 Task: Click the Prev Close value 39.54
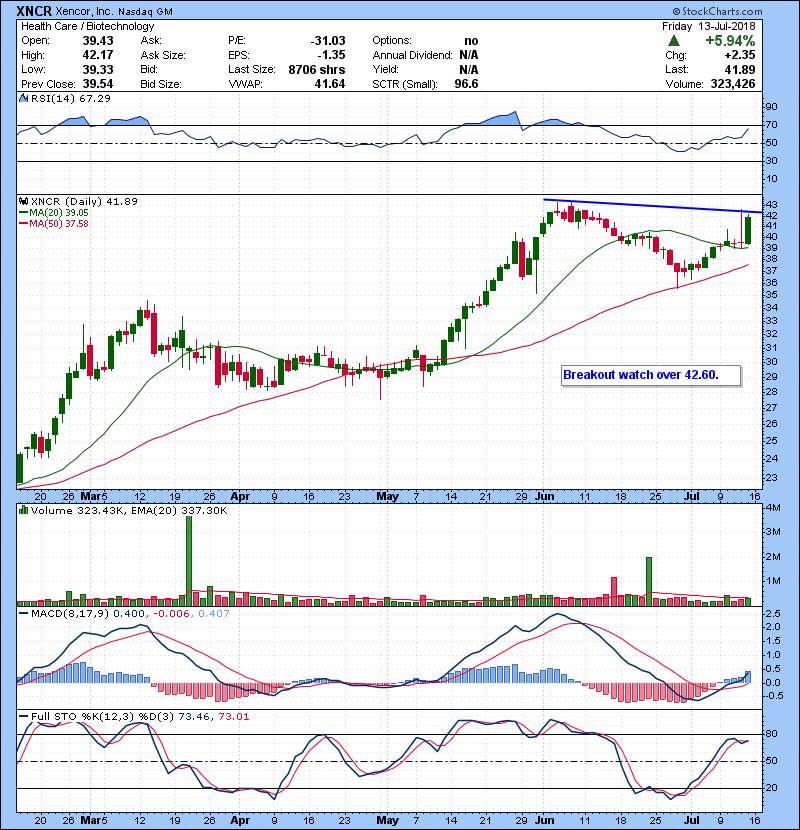[x=98, y=84]
